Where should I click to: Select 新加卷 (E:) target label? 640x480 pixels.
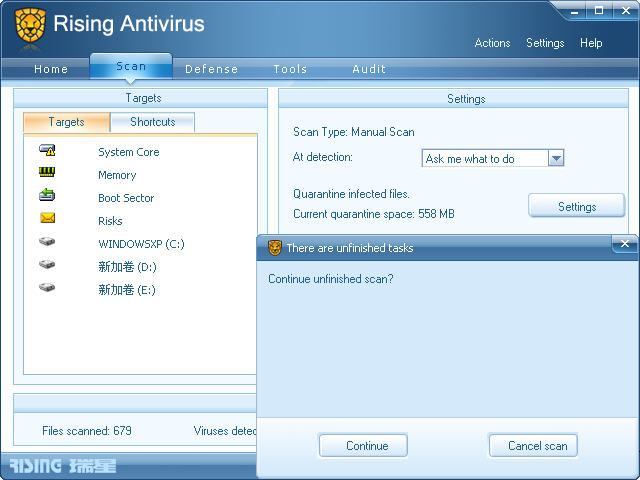(x=127, y=290)
